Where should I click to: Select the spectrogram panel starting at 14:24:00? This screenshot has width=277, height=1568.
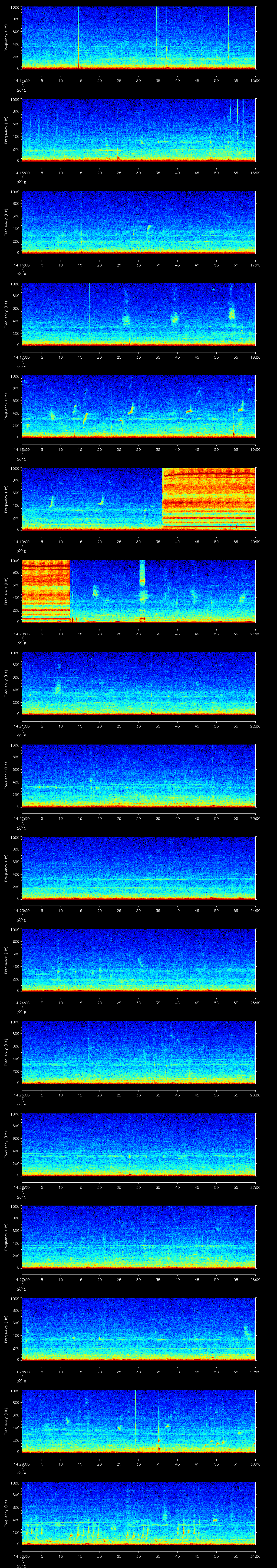tap(139, 959)
